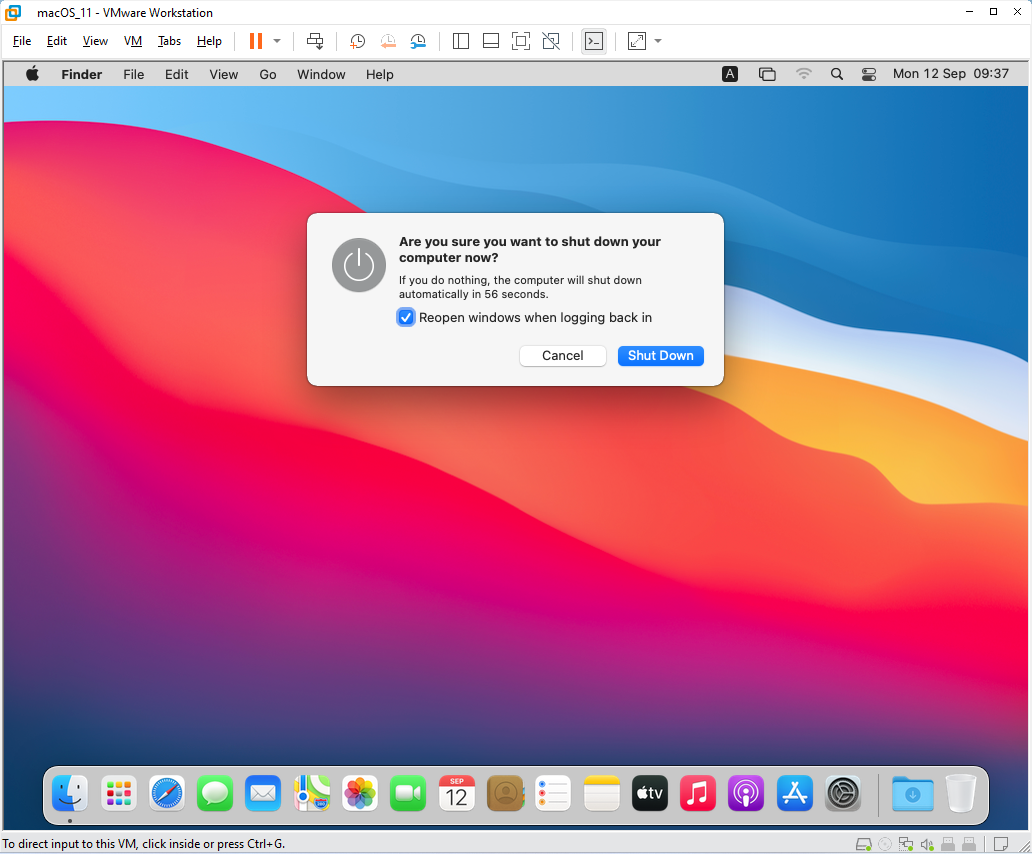Open VMware Help menu

click(x=209, y=41)
